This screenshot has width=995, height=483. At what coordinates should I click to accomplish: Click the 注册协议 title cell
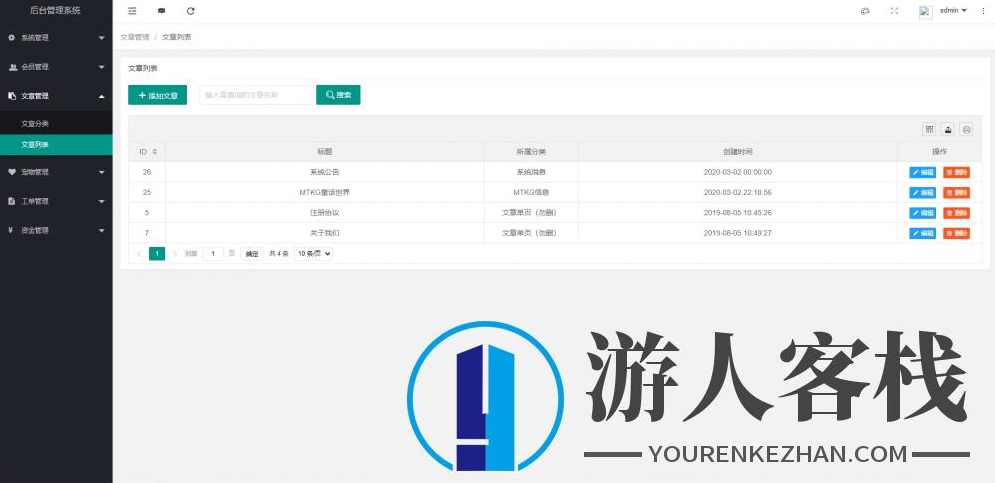tap(324, 213)
